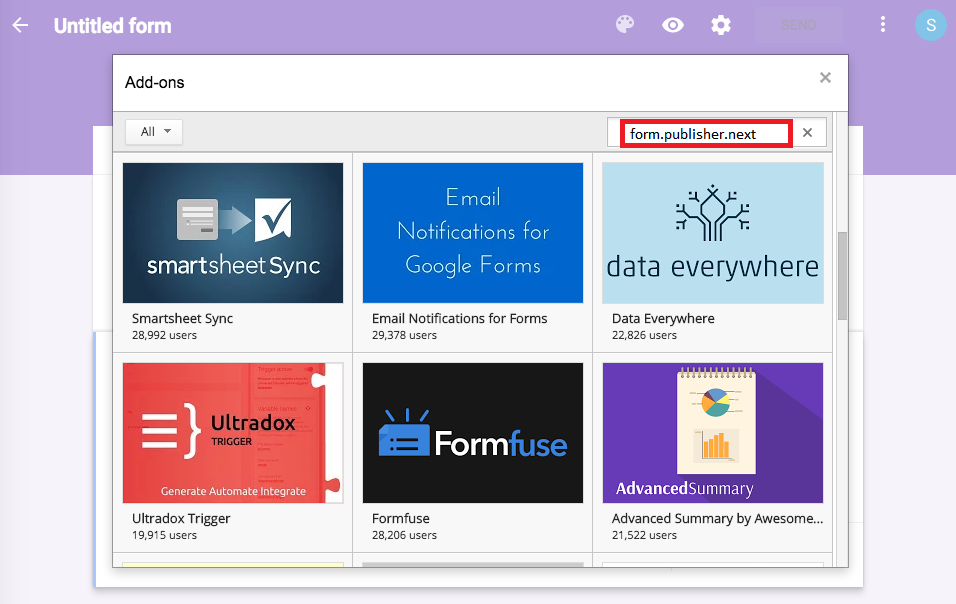Click Email Notifications for Forms title
This screenshot has width=956, height=604.
click(x=460, y=318)
